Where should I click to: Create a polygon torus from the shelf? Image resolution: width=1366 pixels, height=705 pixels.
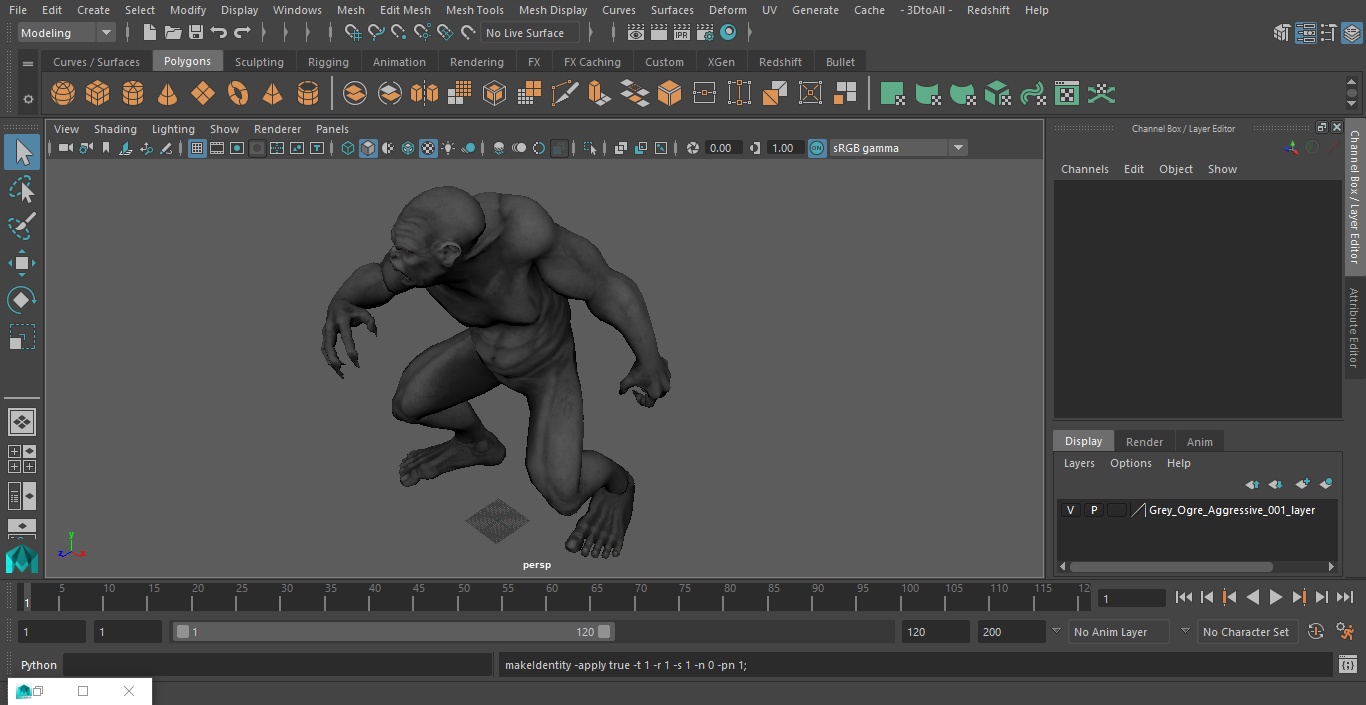click(237, 94)
